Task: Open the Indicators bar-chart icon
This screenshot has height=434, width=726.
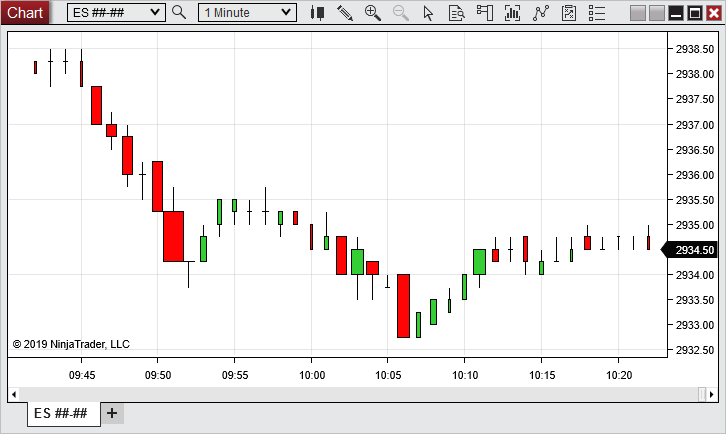Action: click(x=513, y=12)
